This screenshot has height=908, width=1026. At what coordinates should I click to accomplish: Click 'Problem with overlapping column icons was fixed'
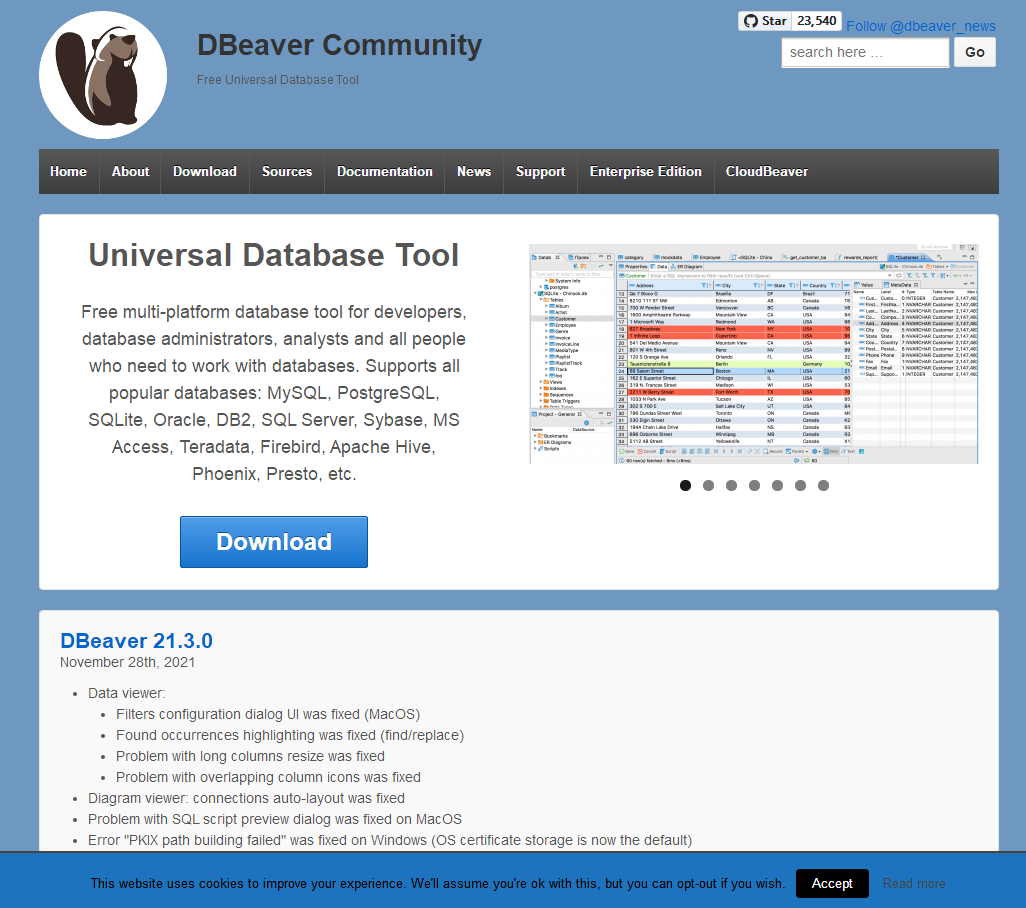(x=268, y=777)
